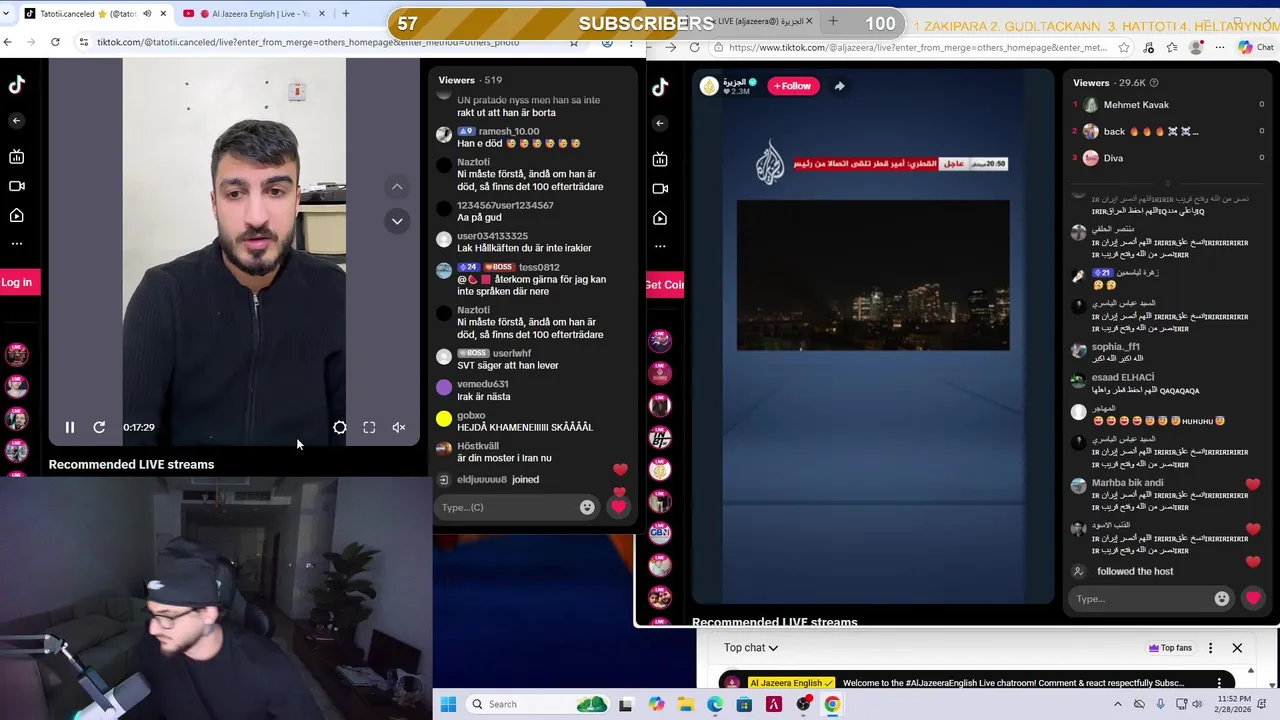Click site info icon in Chrome address bar
Viewport: 1280px width, 720px height.
(84, 42)
